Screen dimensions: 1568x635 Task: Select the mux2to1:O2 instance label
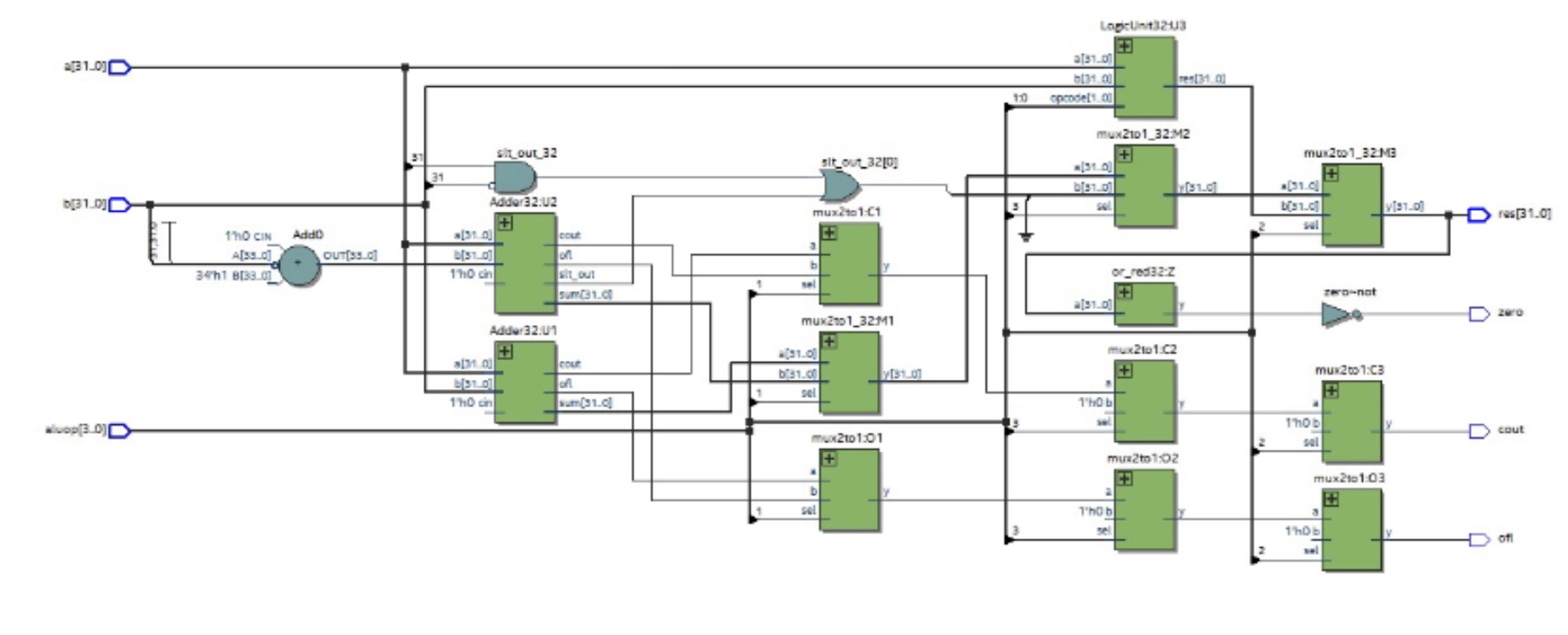(1143, 458)
